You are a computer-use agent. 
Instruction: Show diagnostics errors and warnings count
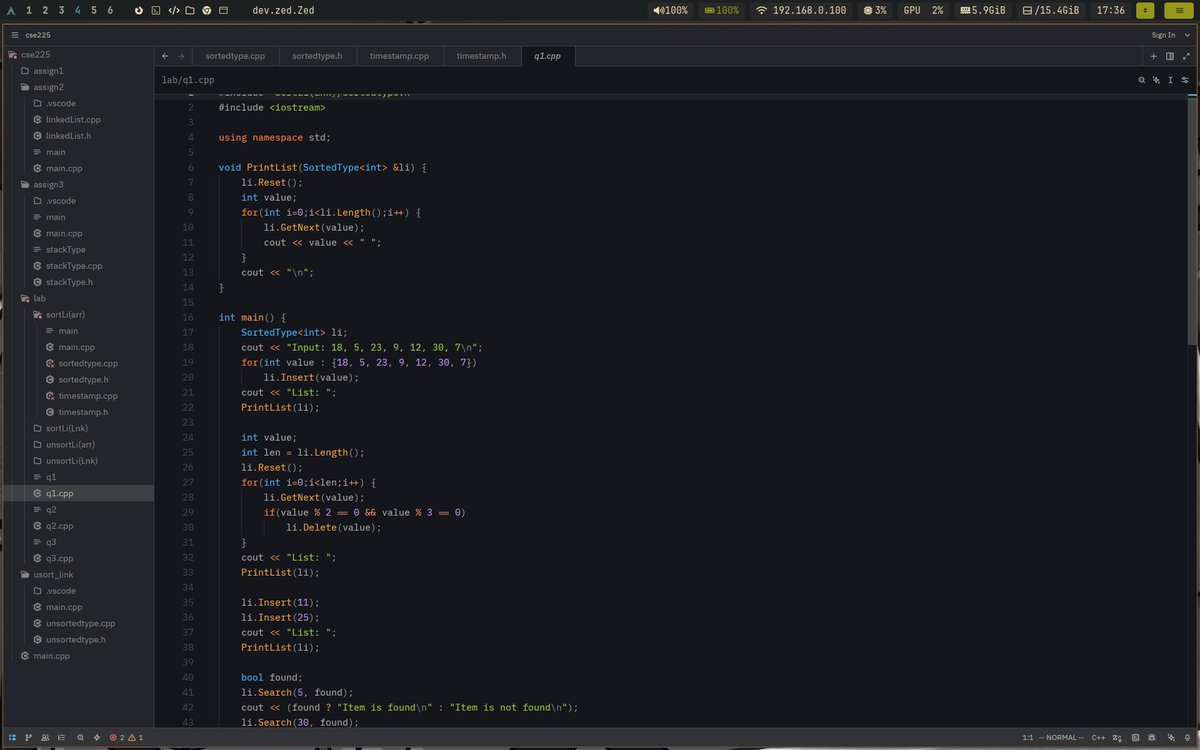(126, 737)
